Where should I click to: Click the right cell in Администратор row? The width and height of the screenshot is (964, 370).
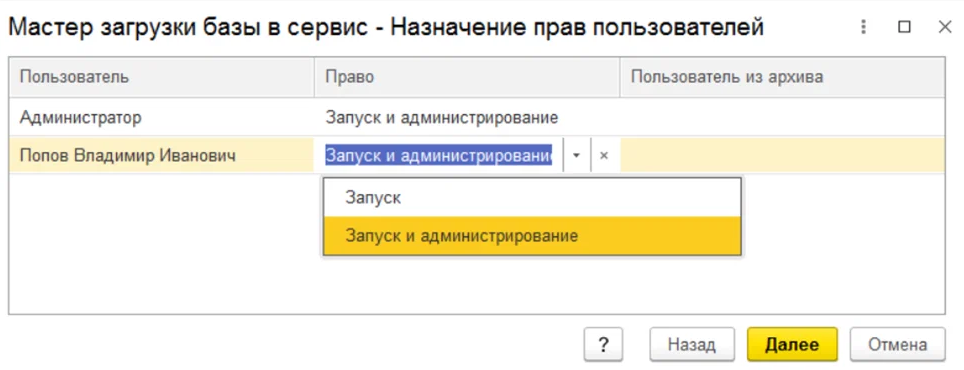point(467,117)
